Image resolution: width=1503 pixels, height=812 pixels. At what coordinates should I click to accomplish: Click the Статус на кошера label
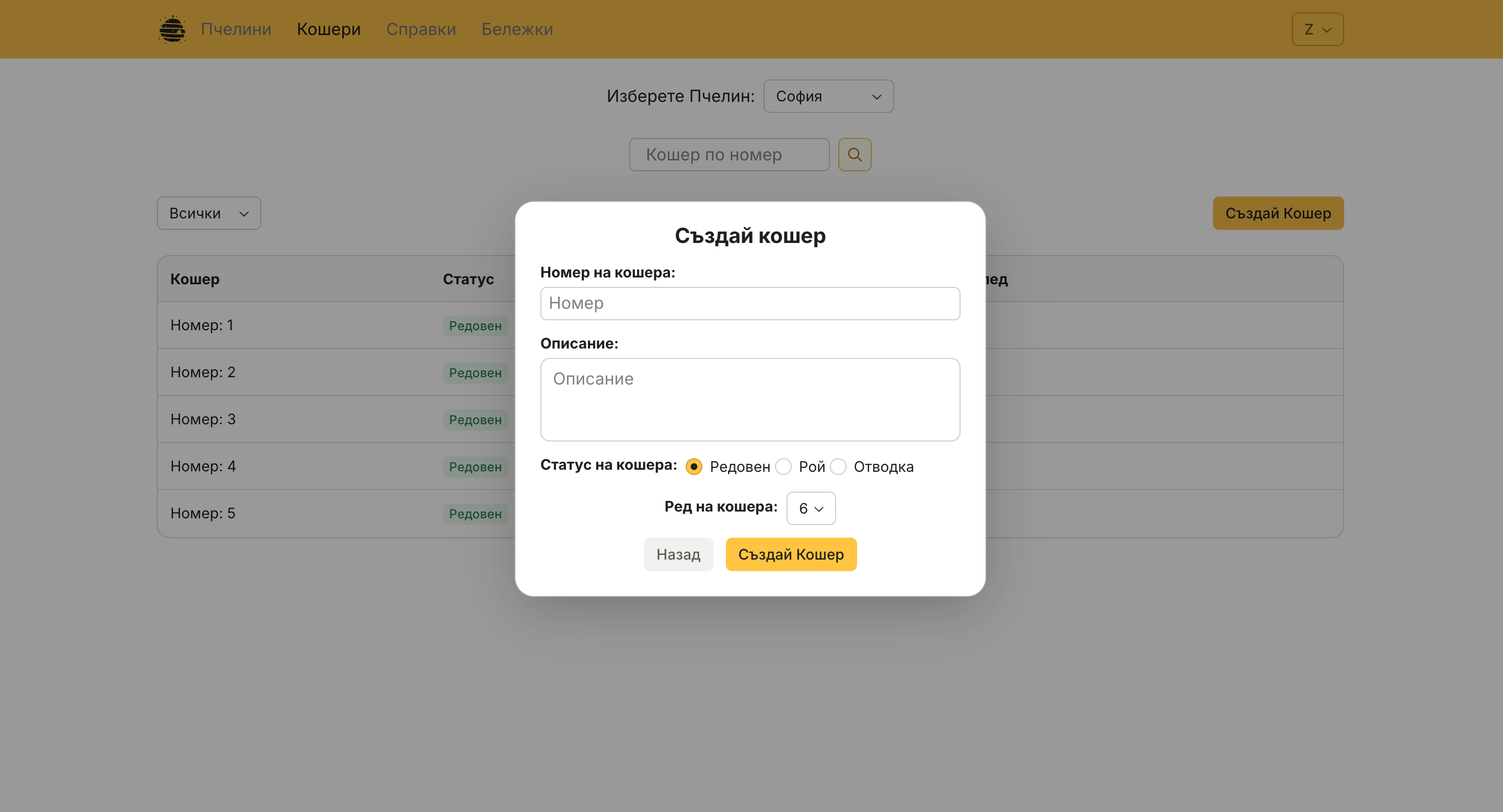pos(608,465)
